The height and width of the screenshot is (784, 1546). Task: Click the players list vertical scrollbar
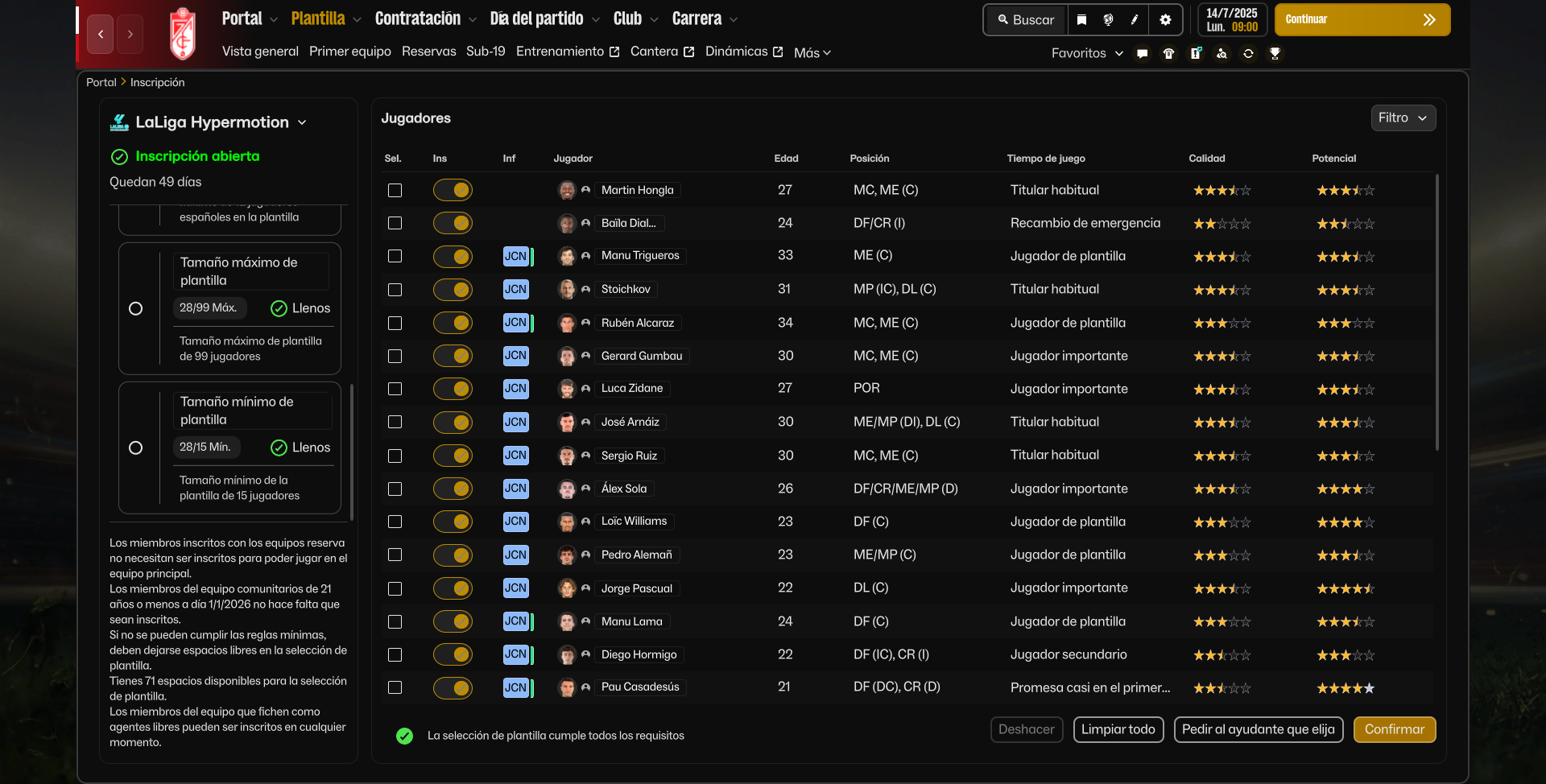click(x=1436, y=314)
